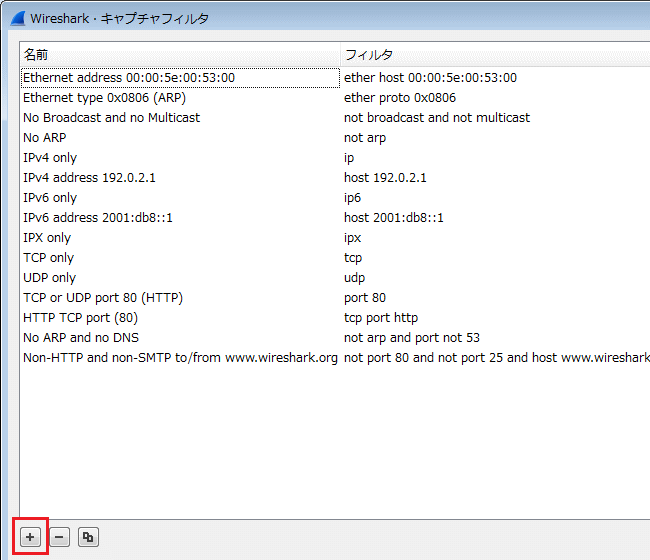Select the 'No ARP' filter name
The image size is (650, 560).
coord(45,138)
